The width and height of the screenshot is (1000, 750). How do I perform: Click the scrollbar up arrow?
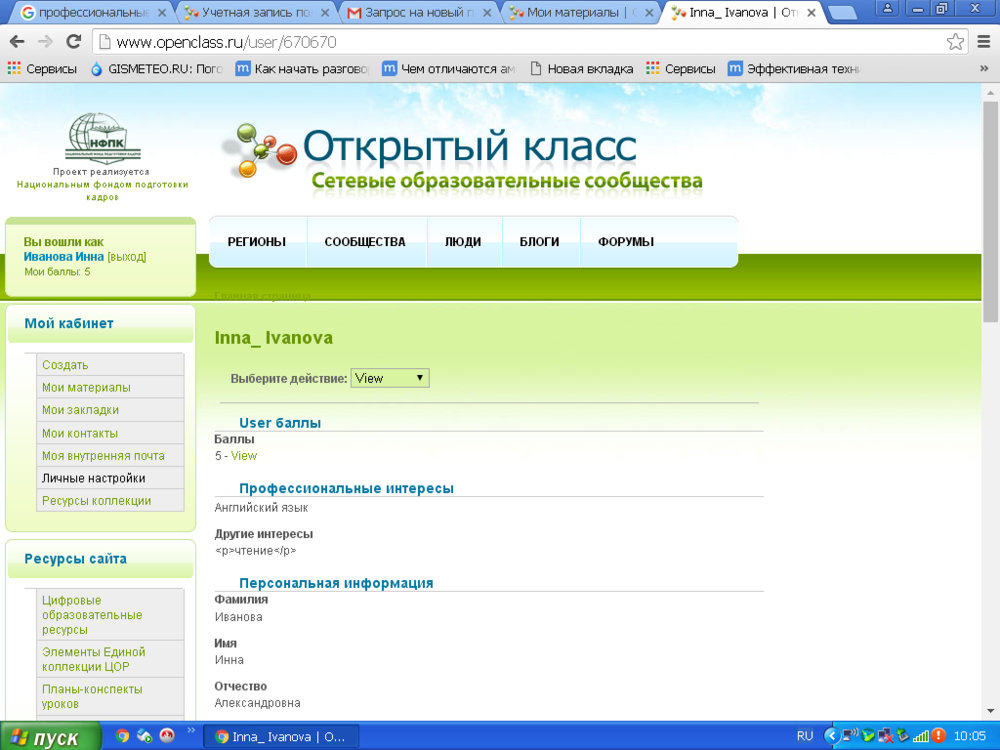point(990,92)
